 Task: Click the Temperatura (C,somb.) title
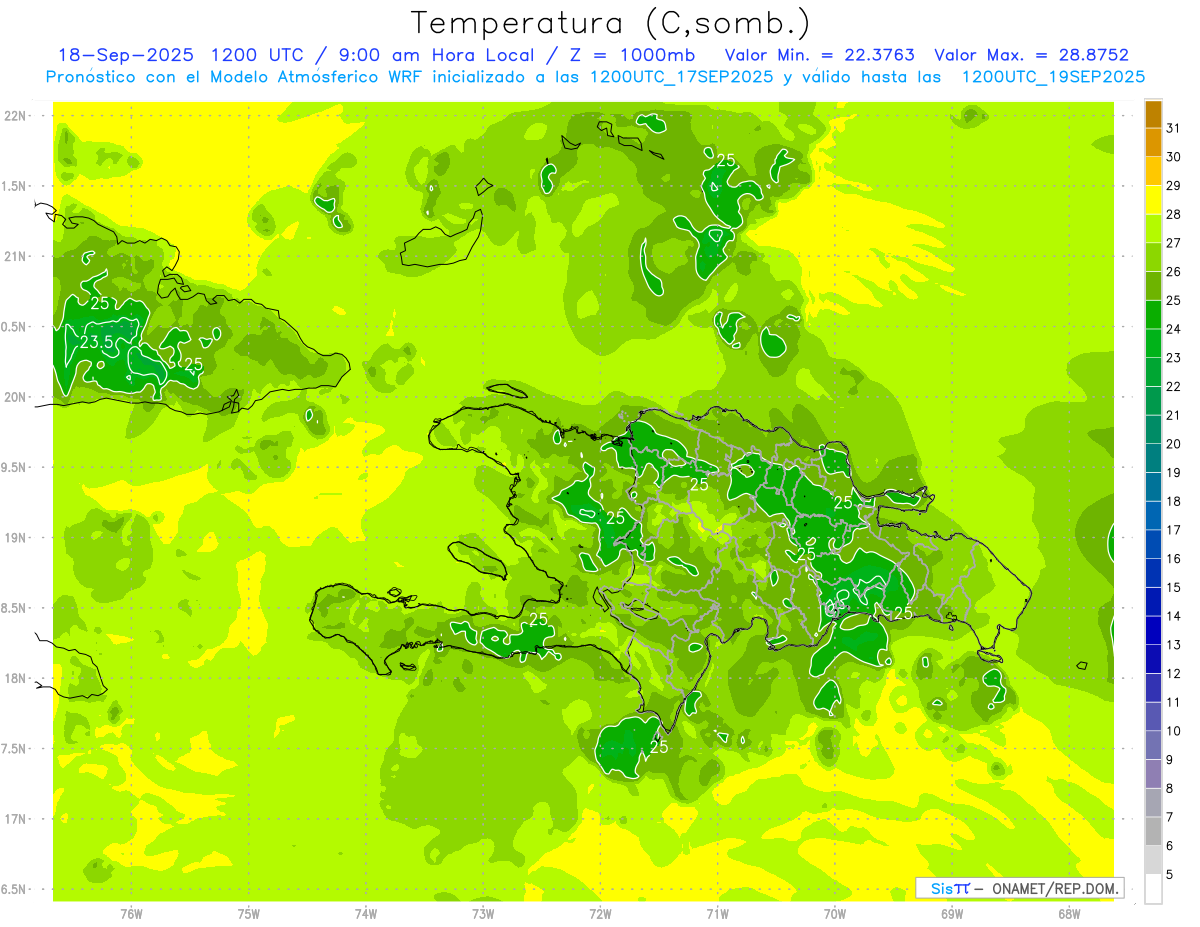coord(611,22)
